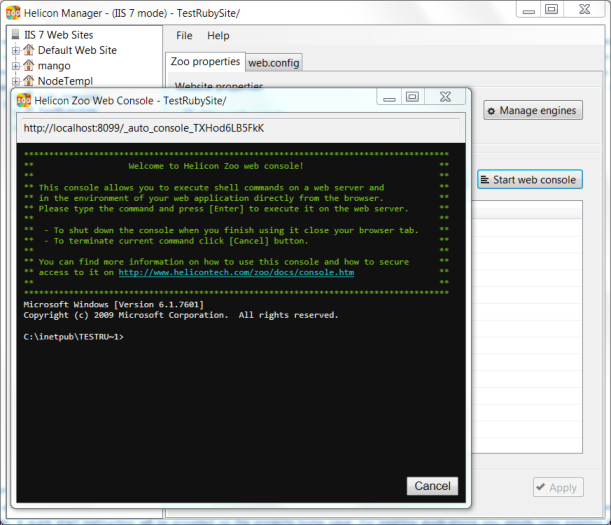Image resolution: width=611 pixels, height=525 pixels.
Task: Click Cancel in the web console
Action: (x=432, y=486)
